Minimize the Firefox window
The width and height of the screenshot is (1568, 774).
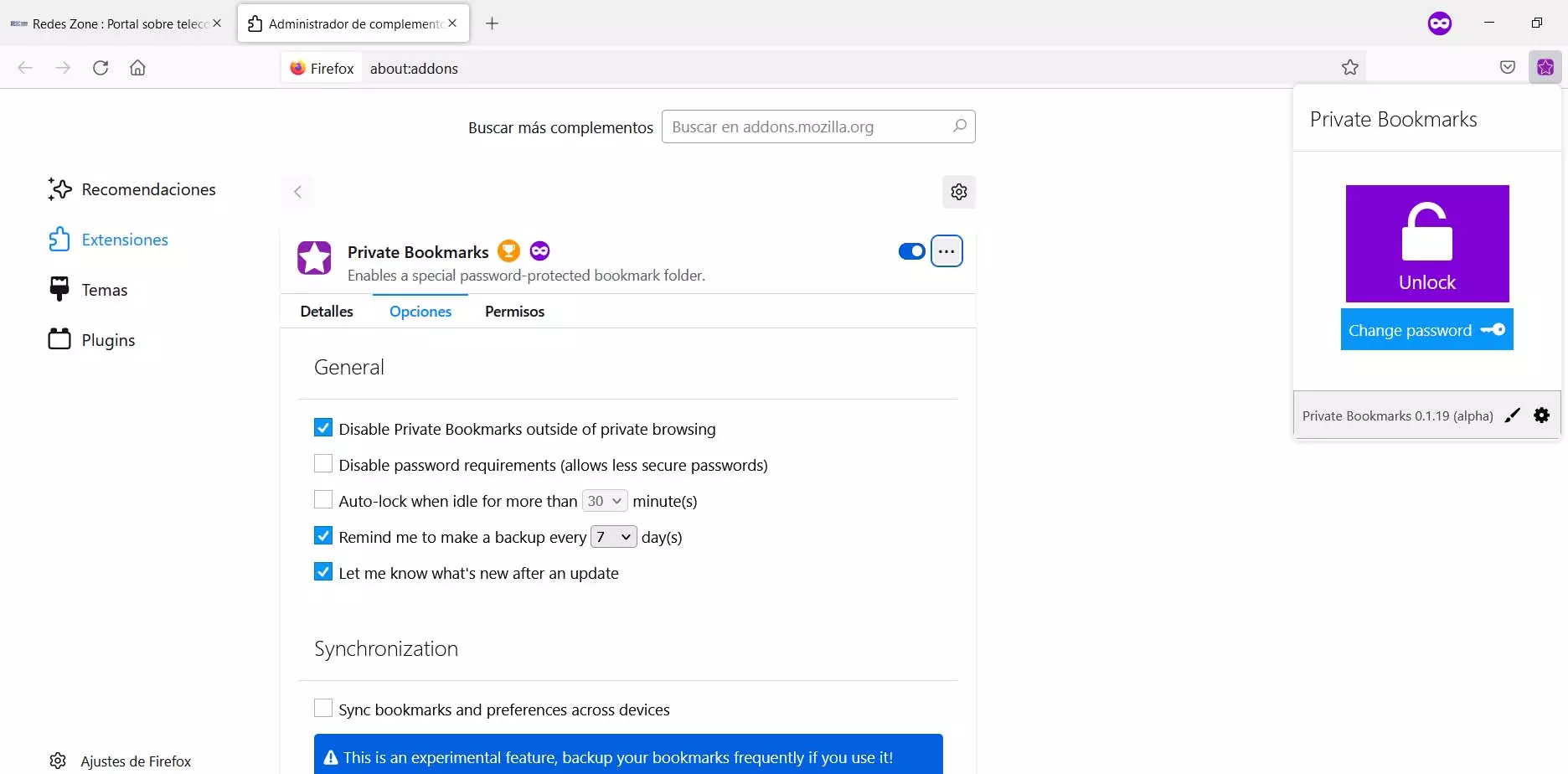click(x=1489, y=23)
